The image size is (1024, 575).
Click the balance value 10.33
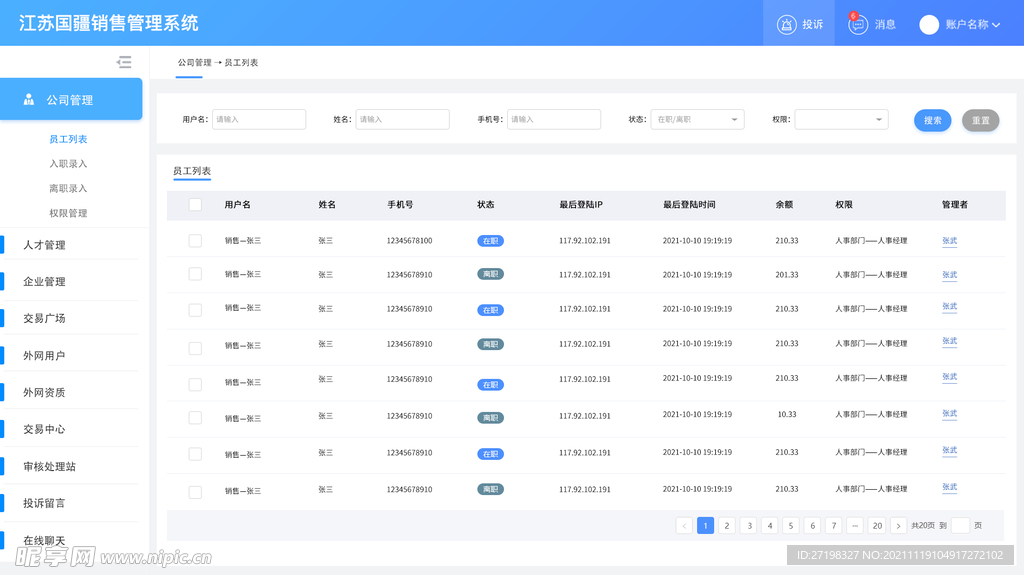(x=787, y=414)
